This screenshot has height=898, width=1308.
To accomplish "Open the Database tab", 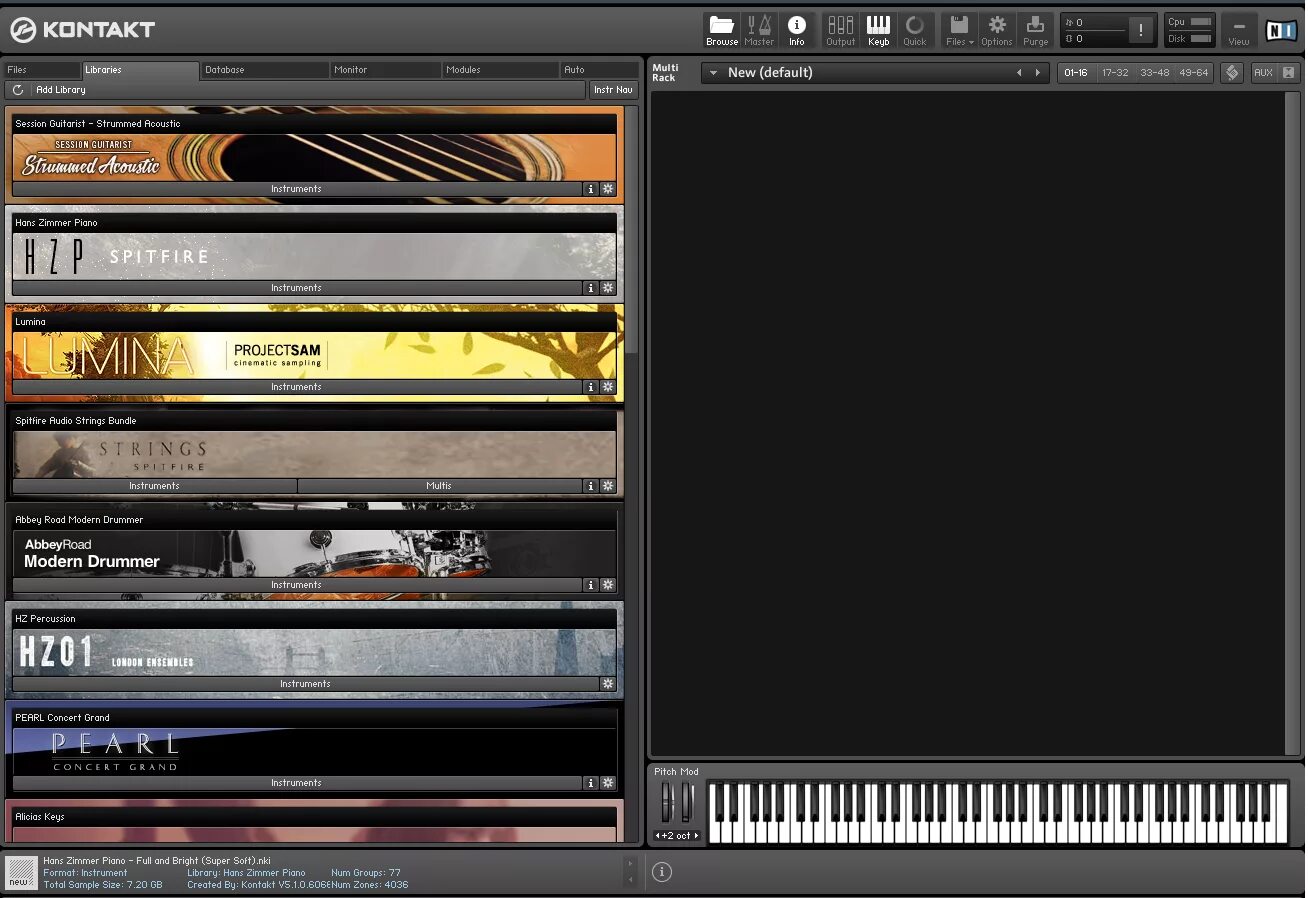I will [265, 70].
